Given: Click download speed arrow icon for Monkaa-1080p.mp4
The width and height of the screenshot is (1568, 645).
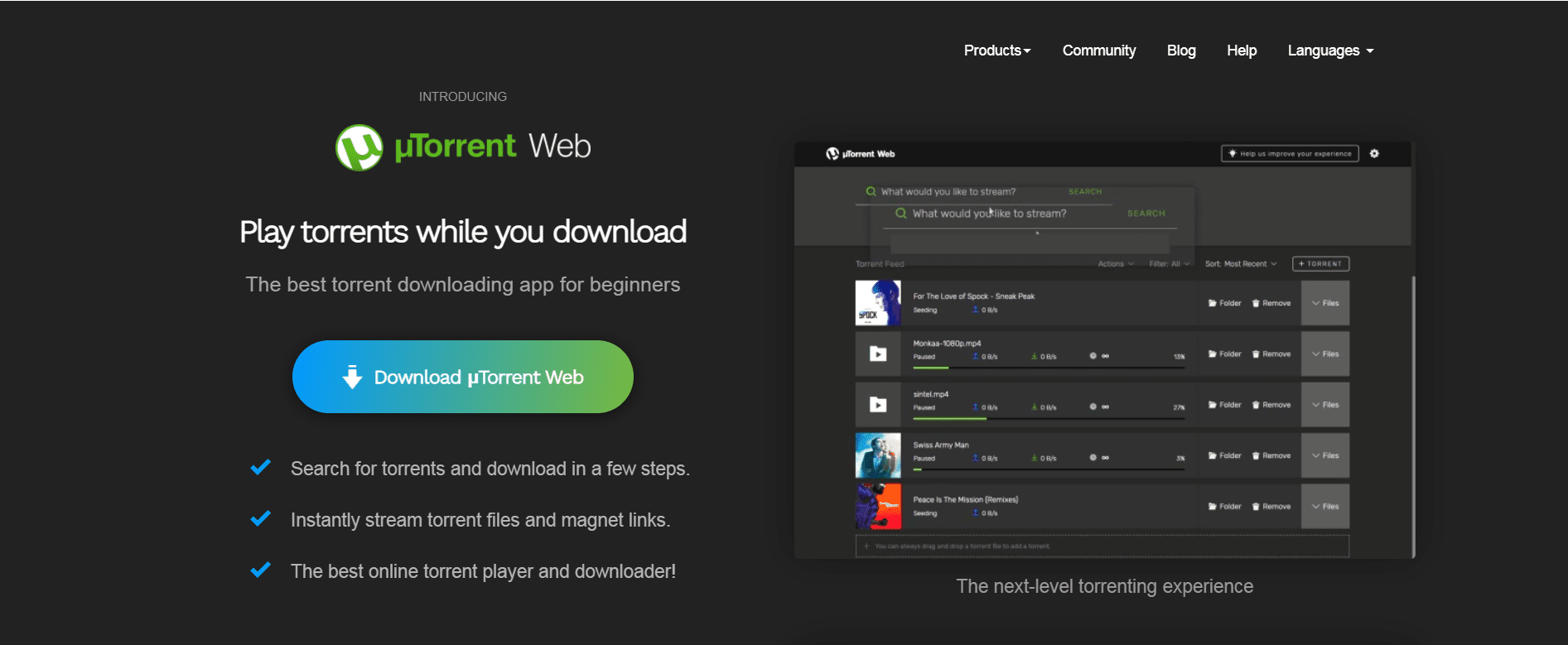Looking at the screenshot, I should pyautogui.click(x=1035, y=356).
